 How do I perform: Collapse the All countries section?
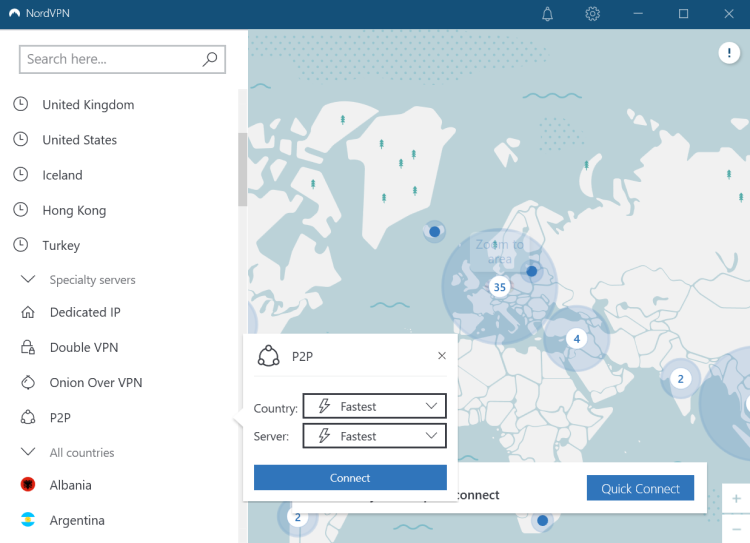28,452
